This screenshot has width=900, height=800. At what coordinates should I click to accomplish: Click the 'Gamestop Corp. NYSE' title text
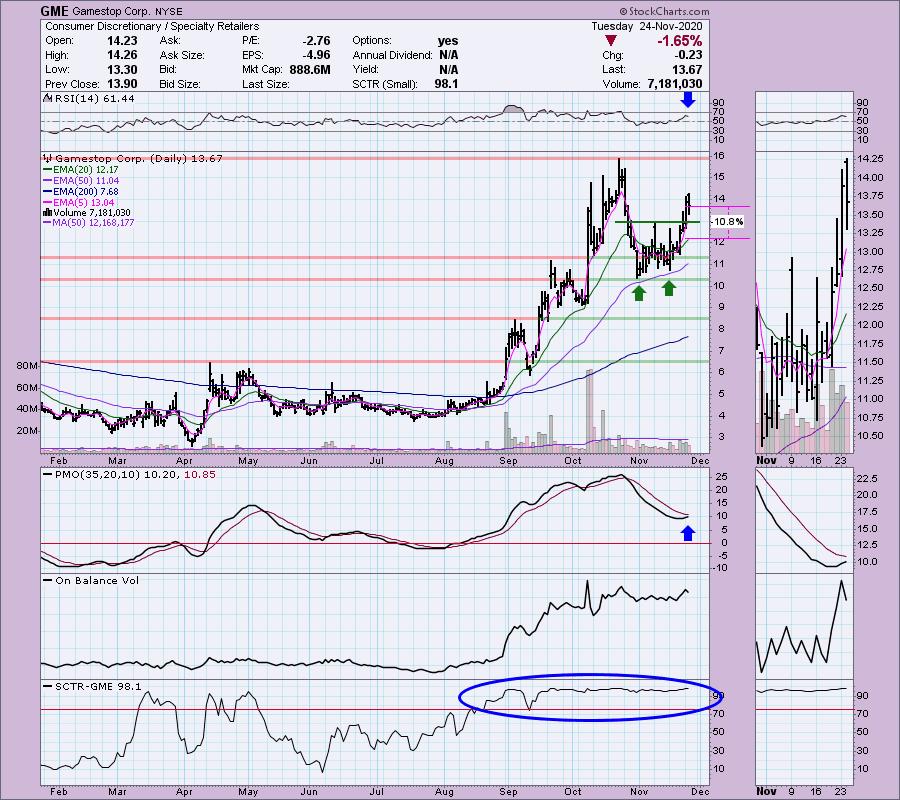tap(127, 11)
